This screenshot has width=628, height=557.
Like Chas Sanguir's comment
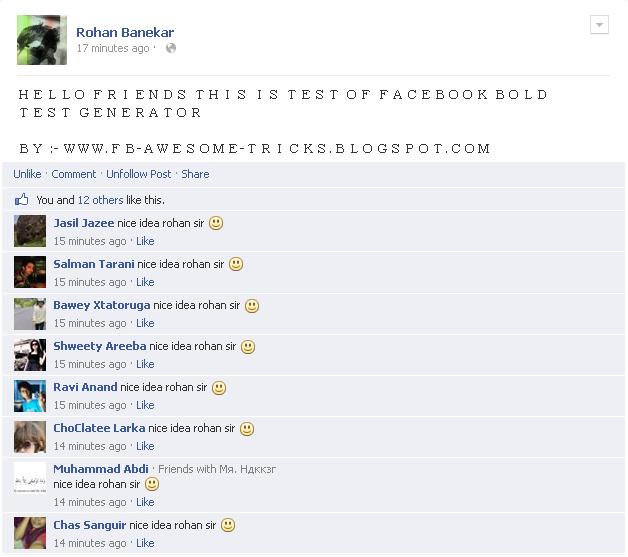[145, 543]
